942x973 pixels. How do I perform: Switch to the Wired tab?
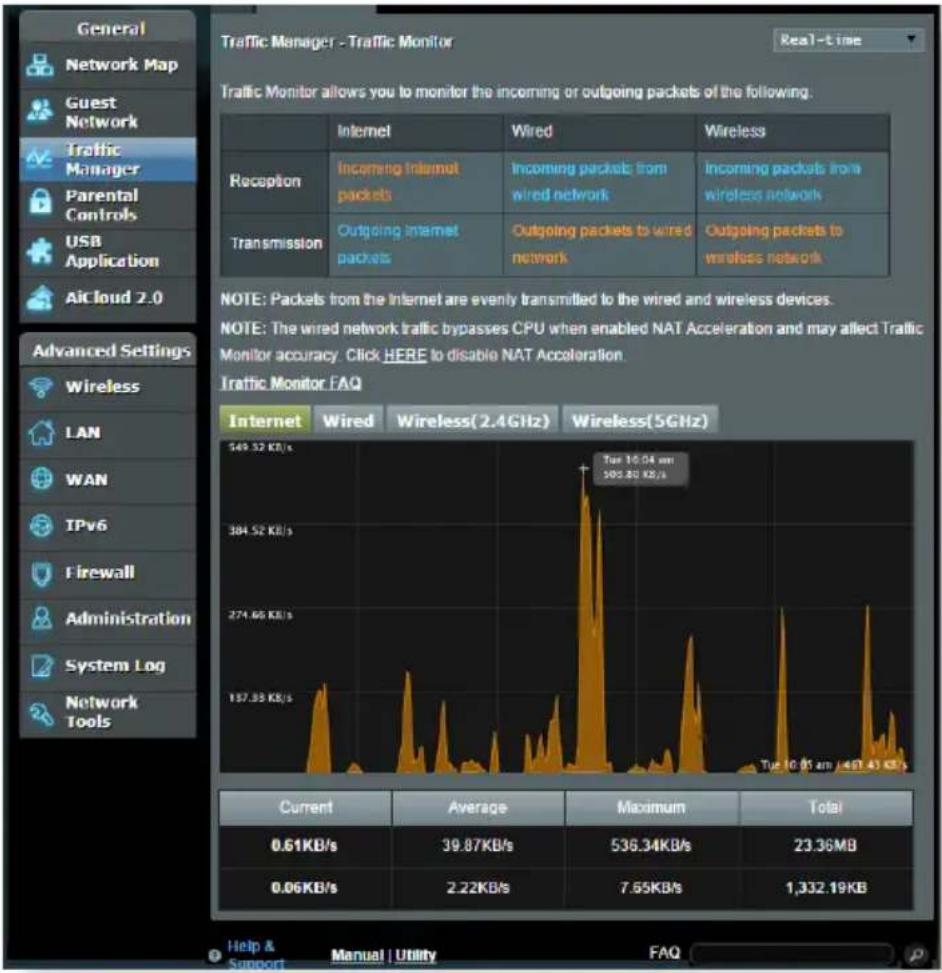(348, 421)
